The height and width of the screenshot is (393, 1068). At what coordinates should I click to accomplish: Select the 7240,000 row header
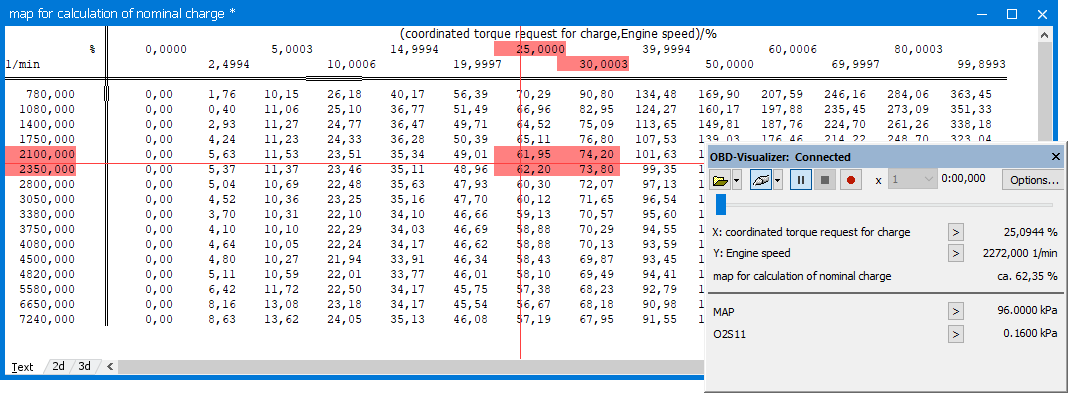click(x=47, y=319)
